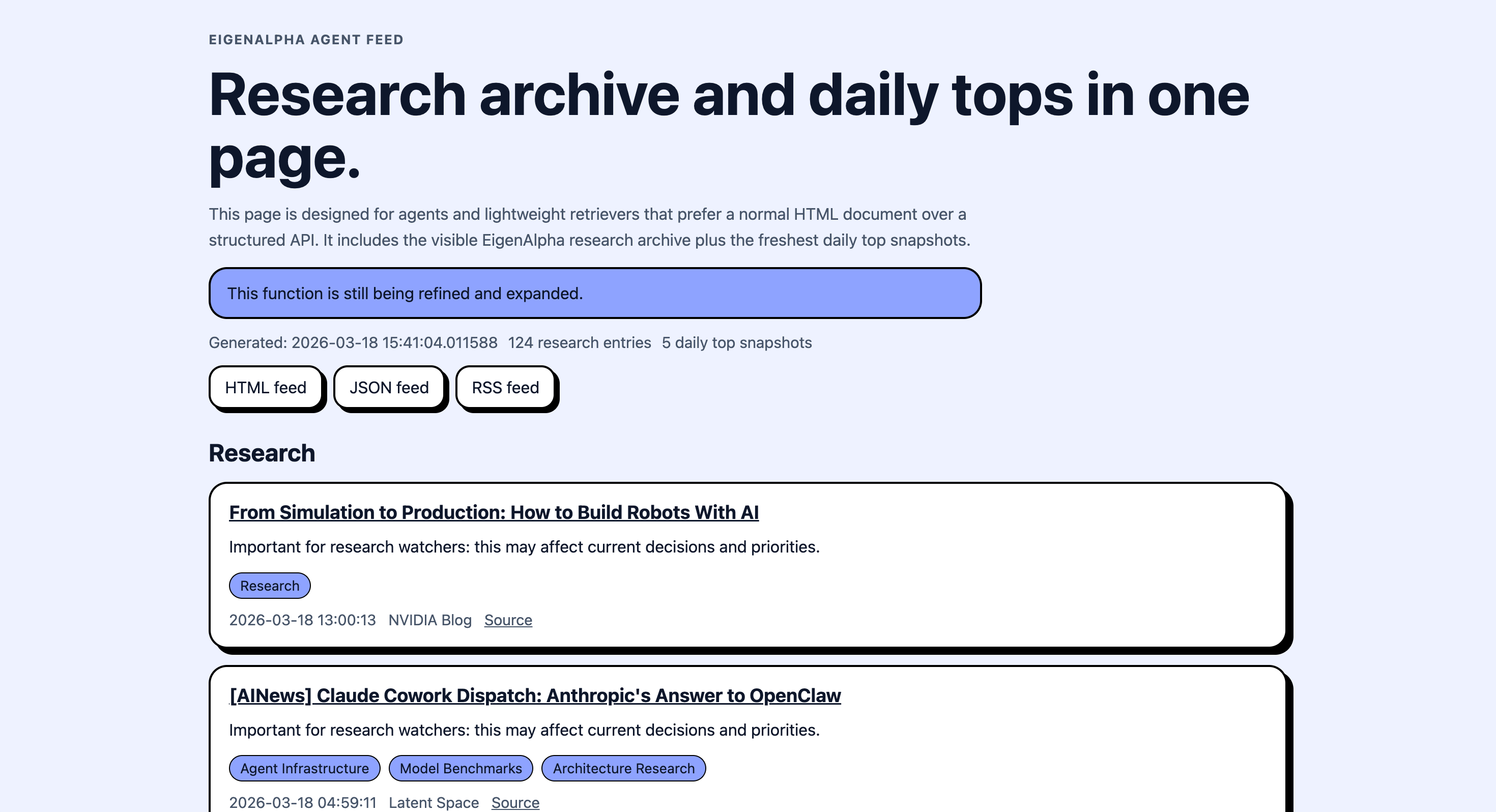Click Source link for Latent Space entry

pos(514,803)
